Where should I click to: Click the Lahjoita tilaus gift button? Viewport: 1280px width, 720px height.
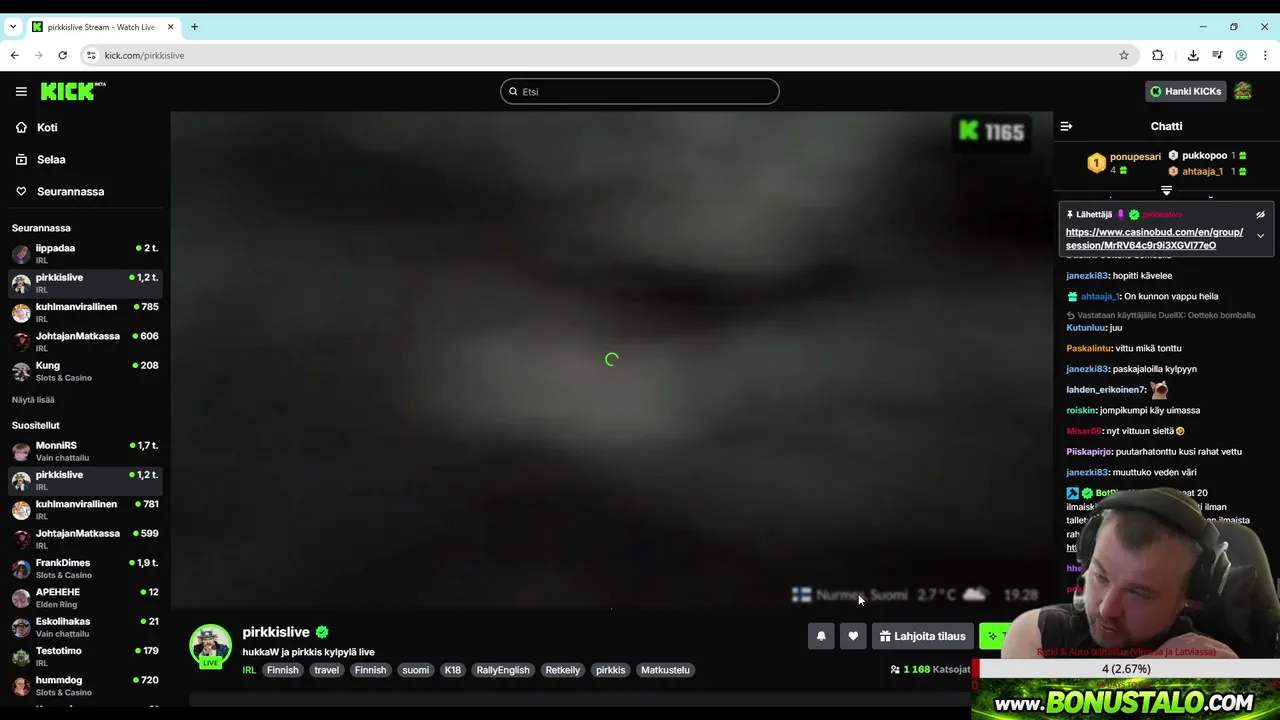922,636
